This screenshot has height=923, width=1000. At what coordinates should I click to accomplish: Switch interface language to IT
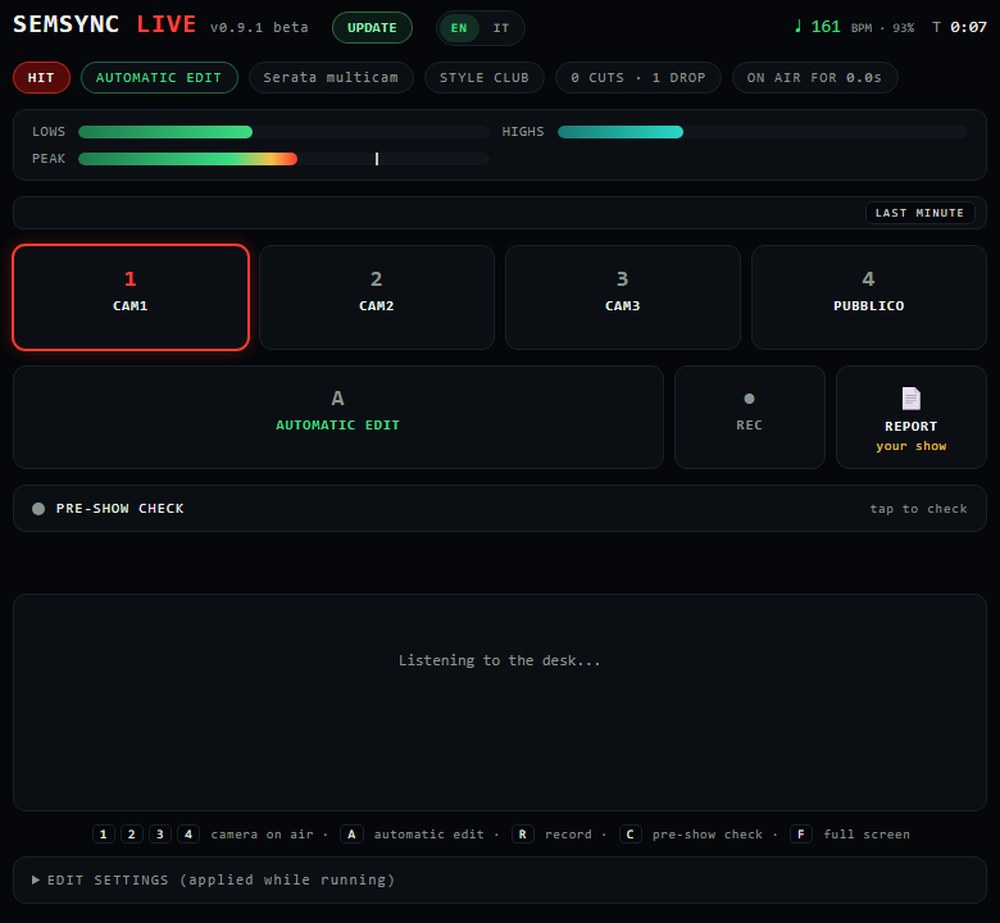point(501,28)
